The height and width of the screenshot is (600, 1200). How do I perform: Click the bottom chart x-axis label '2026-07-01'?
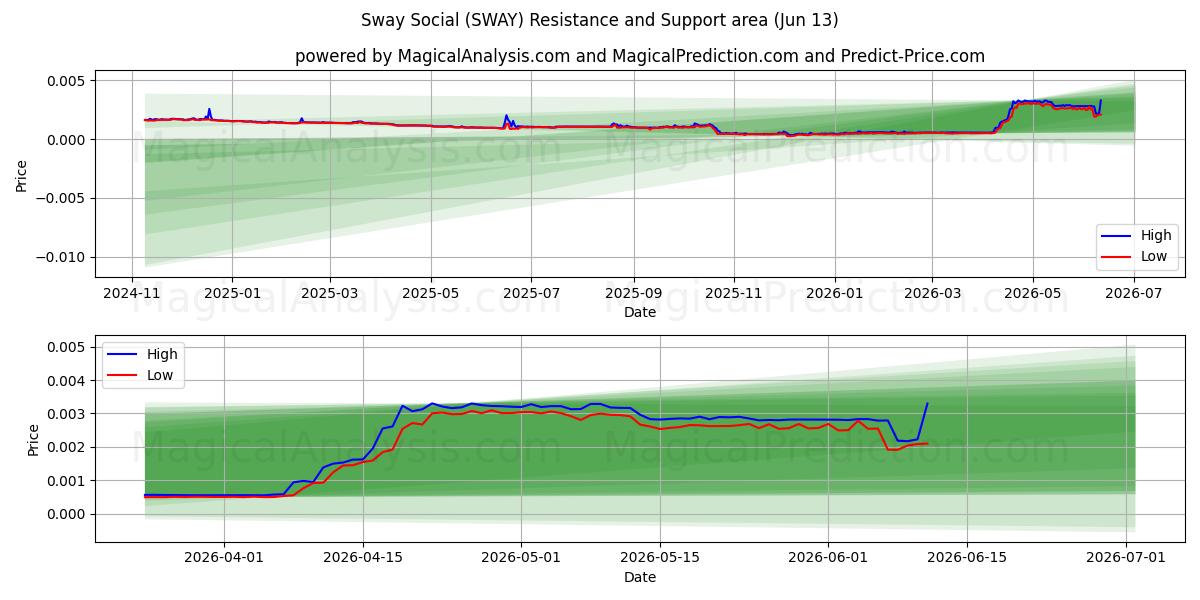click(x=1126, y=558)
